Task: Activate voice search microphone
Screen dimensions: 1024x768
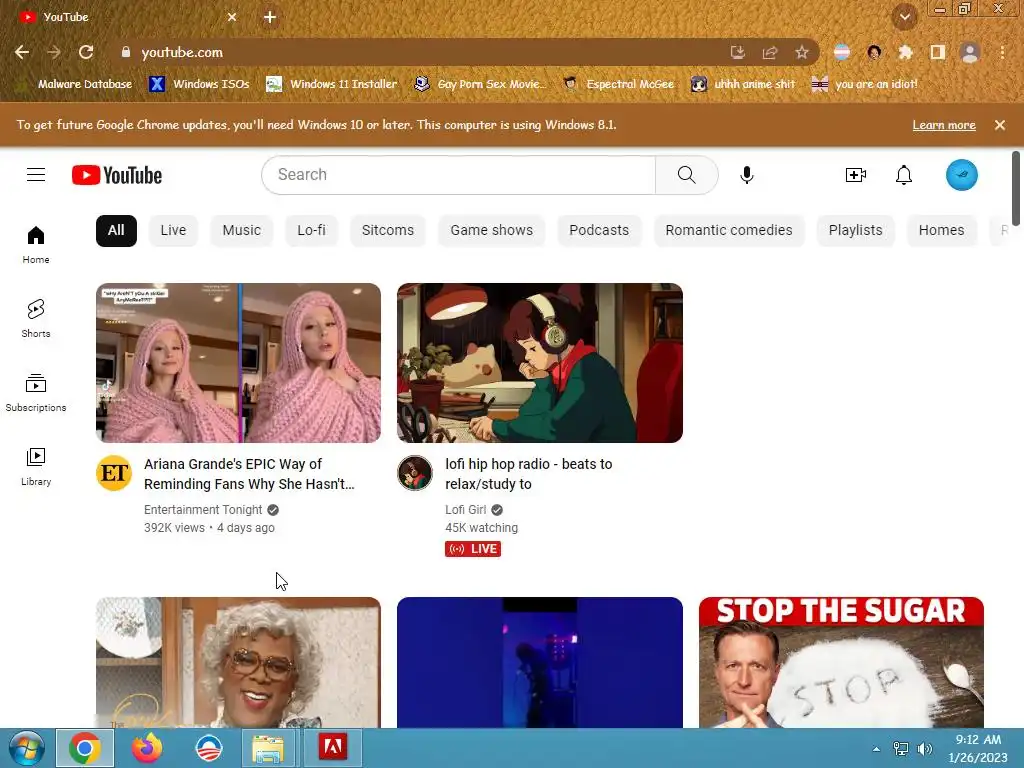Action: click(x=746, y=175)
